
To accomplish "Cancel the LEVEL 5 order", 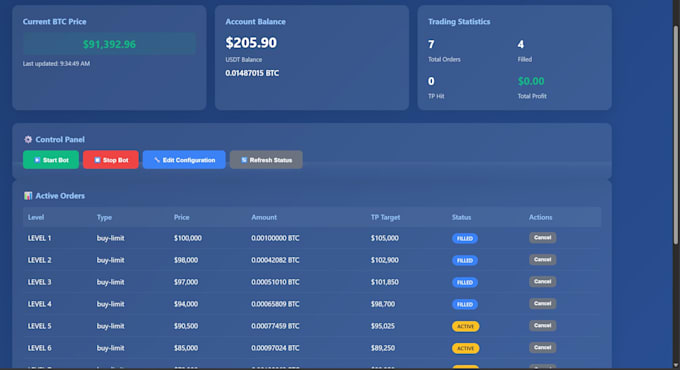I will pos(542,326).
